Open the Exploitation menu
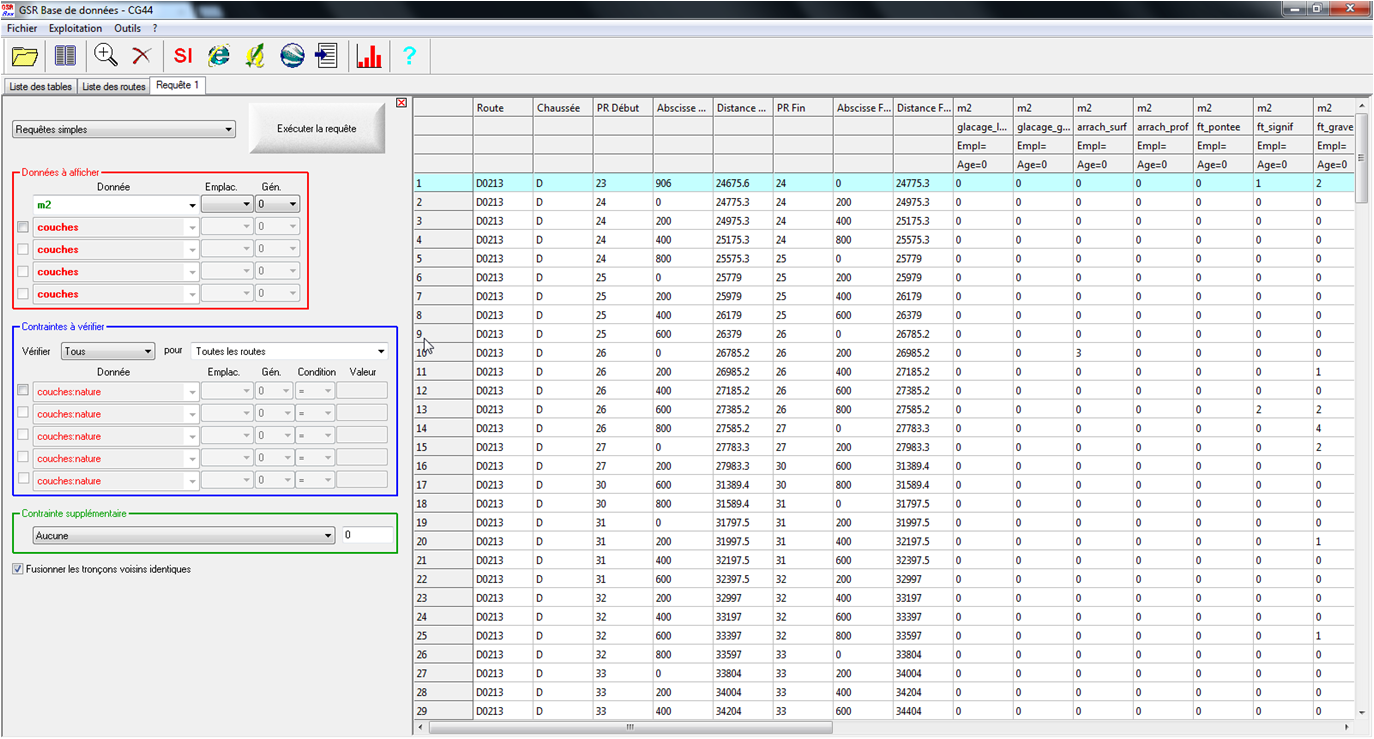 [x=75, y=28]
